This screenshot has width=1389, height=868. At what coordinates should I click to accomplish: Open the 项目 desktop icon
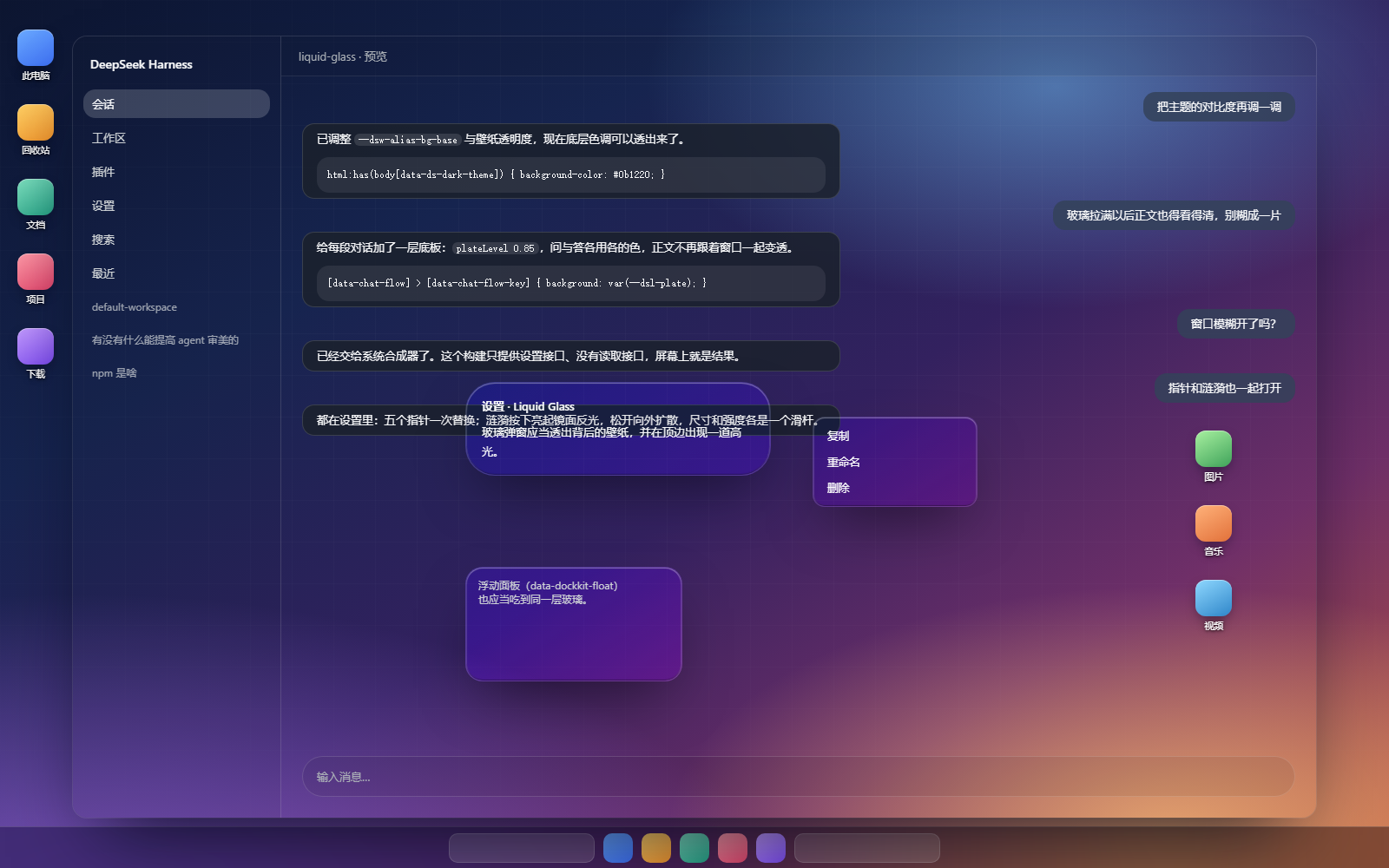coord(36,279)
